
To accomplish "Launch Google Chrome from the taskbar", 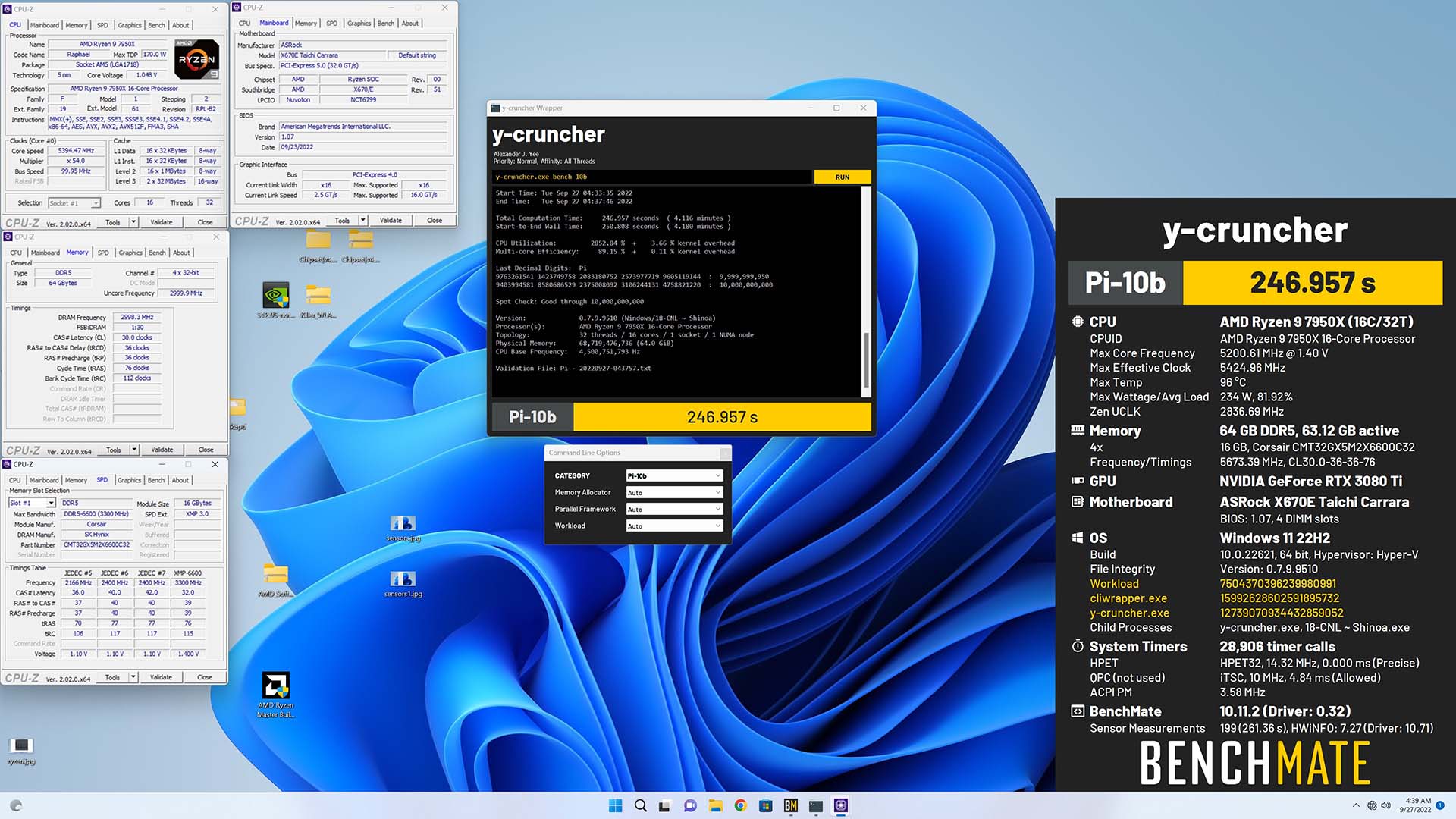I will (x=740, y=805).
